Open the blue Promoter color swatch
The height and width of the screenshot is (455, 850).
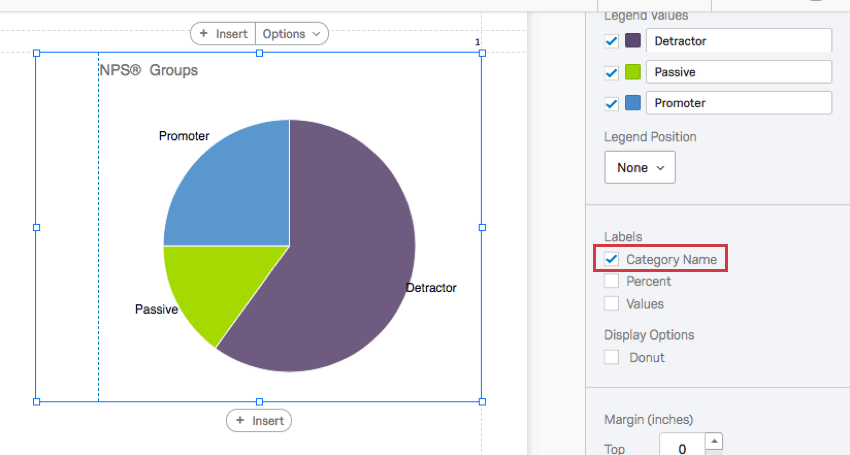pos(633,102)
